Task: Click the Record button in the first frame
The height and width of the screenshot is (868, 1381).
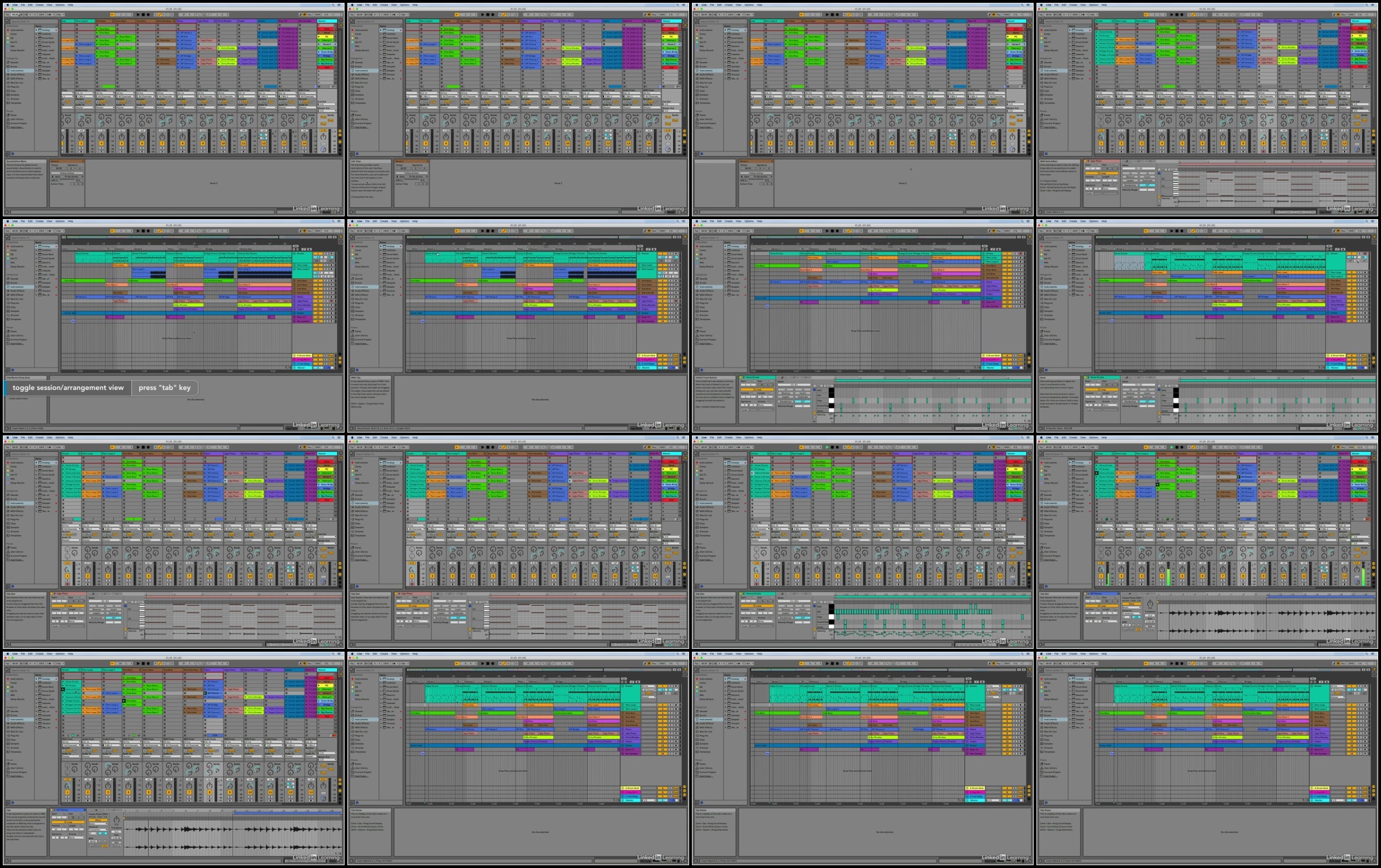Action: 148,15
